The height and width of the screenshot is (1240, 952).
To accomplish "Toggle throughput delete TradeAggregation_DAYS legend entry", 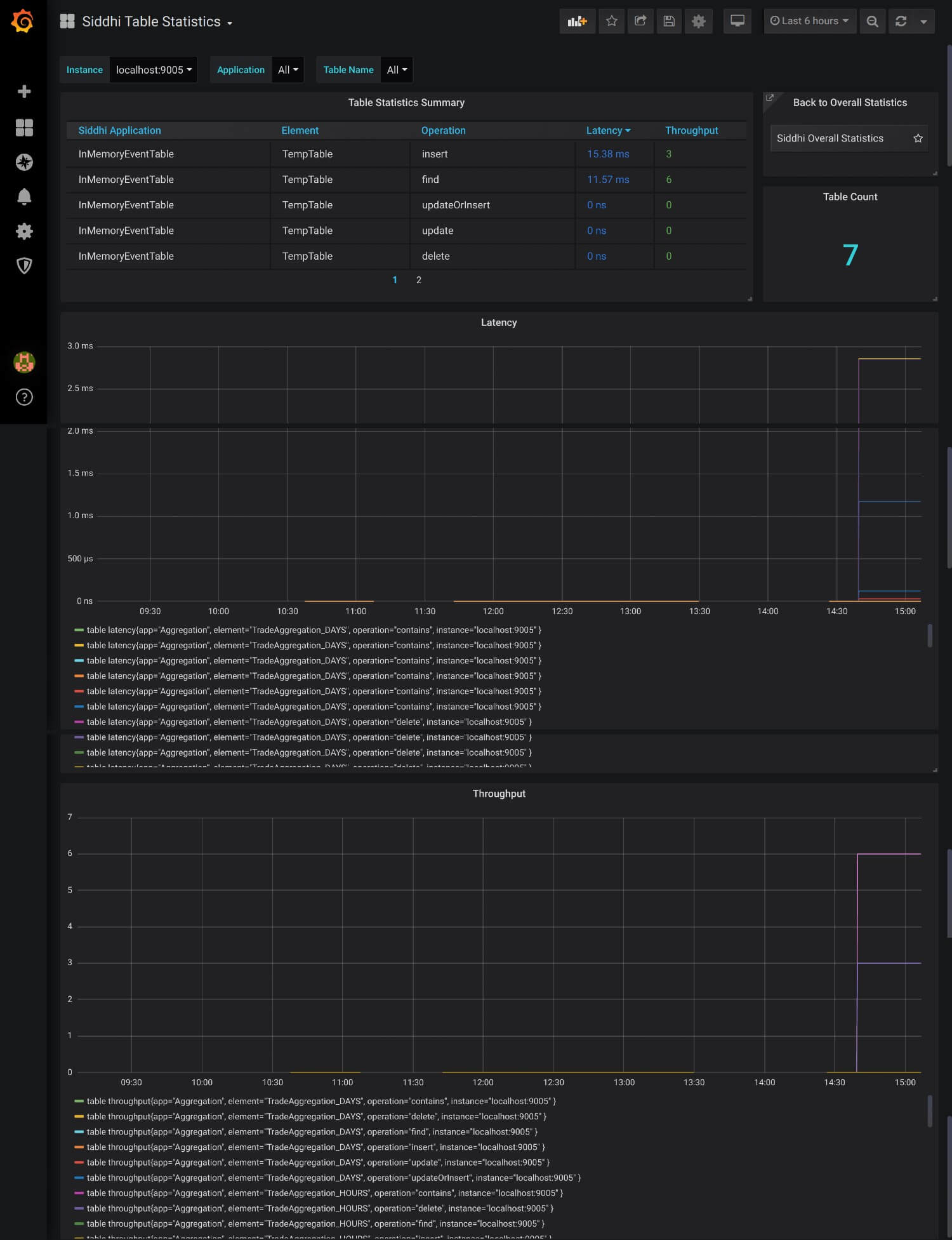I will pos(316,1116).
